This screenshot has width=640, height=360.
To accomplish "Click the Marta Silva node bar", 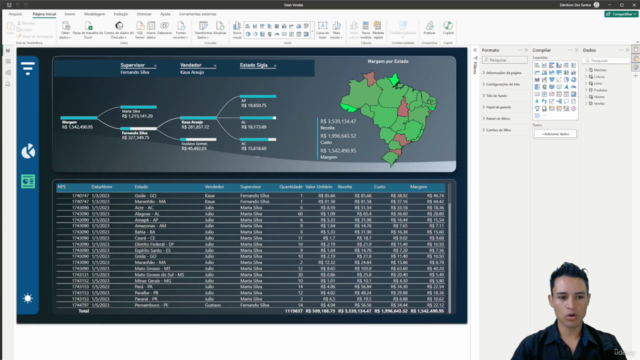I will pyautogui.click(x=139, y=107).
